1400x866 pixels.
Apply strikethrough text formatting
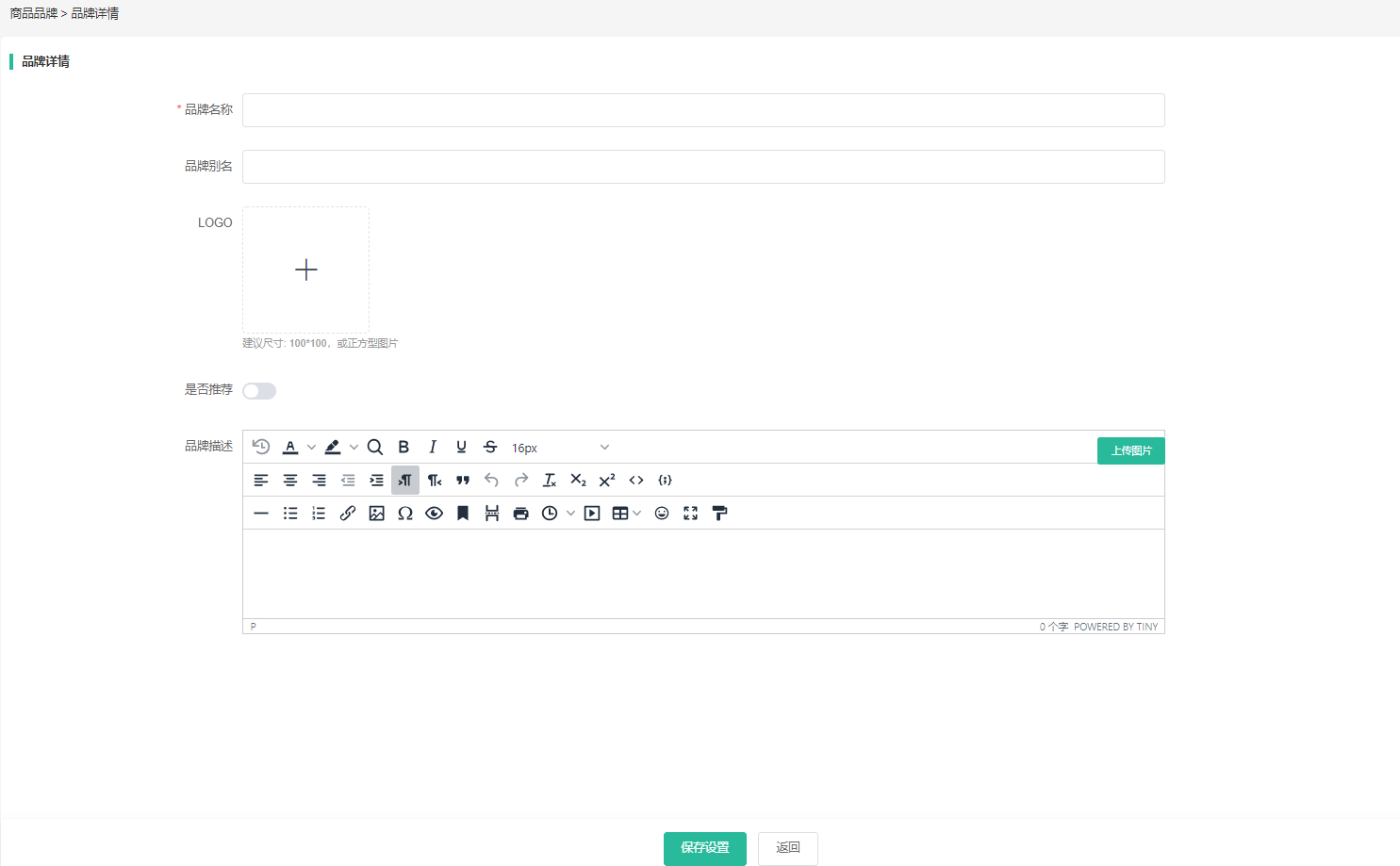tap(490, 448)
